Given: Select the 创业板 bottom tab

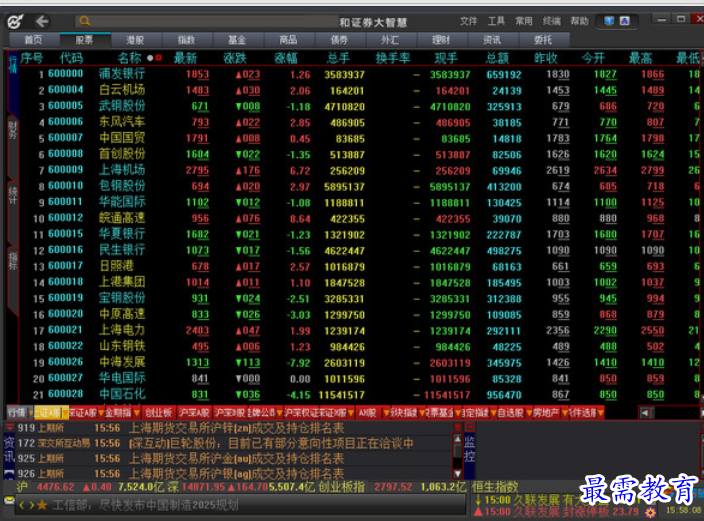Looking at the screenshot, I should point(159,412).
